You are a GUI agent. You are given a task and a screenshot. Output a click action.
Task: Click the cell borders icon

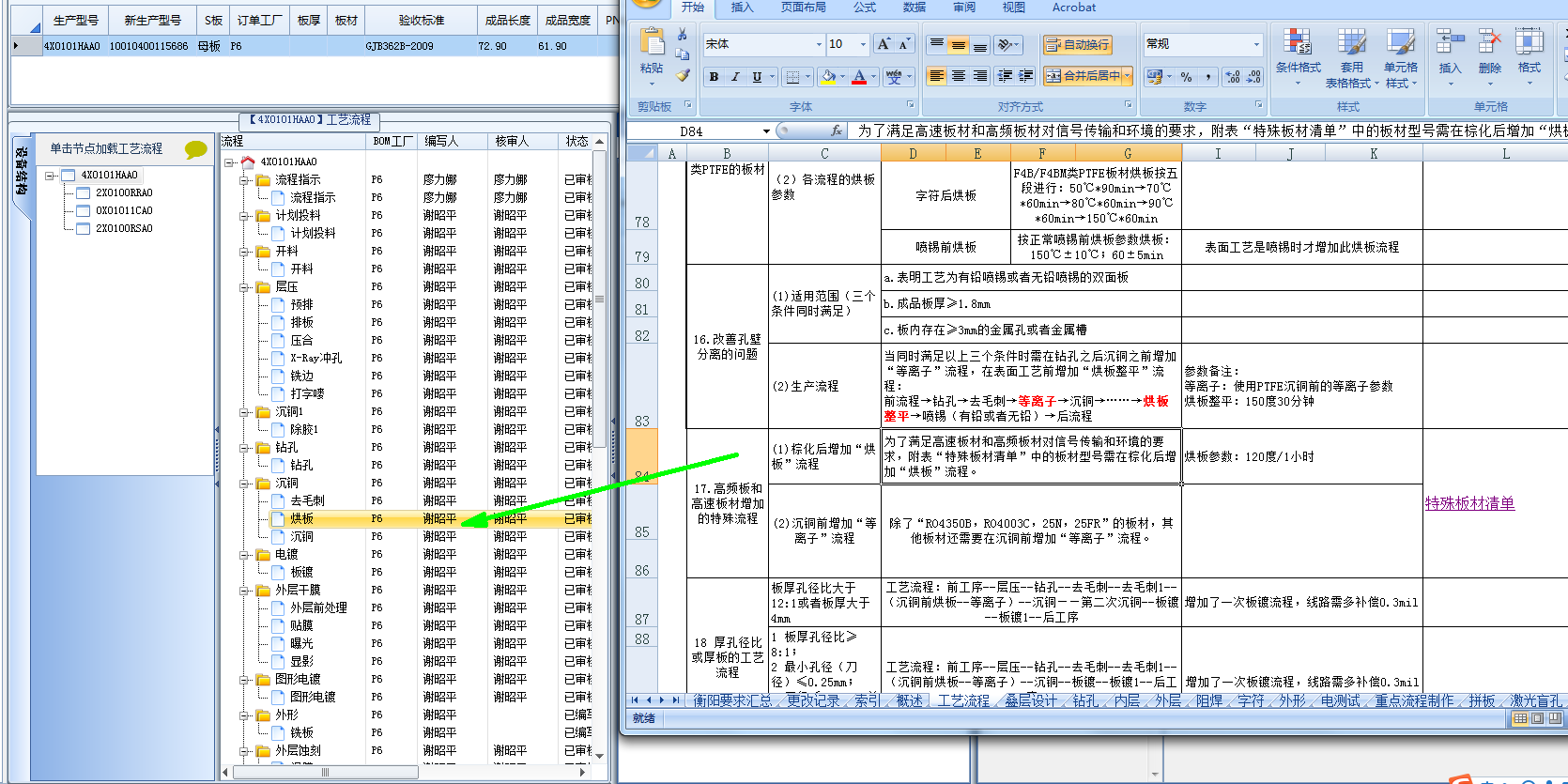click(793, 77)
